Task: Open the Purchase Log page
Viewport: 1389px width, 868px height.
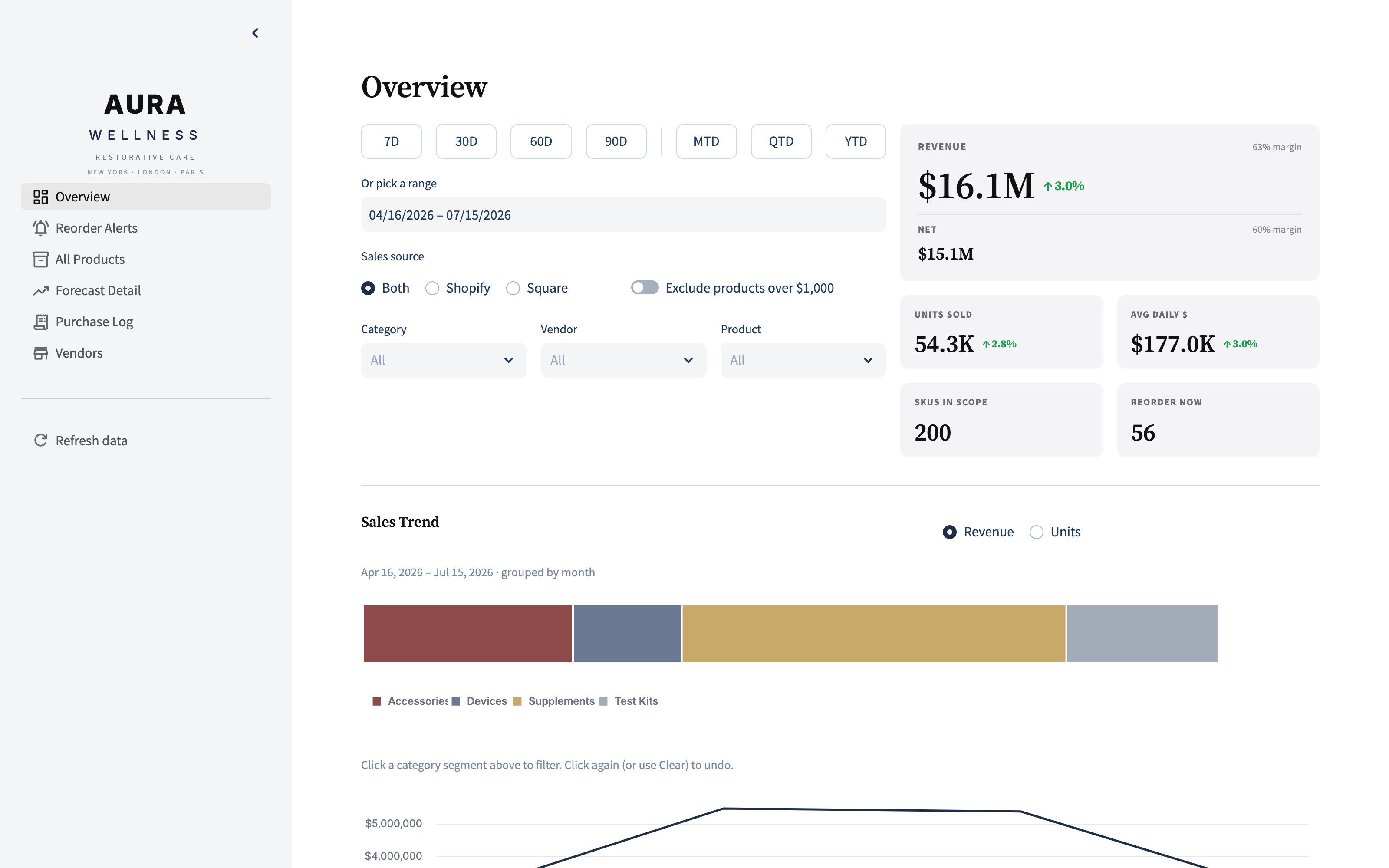Action: point(146,322)
